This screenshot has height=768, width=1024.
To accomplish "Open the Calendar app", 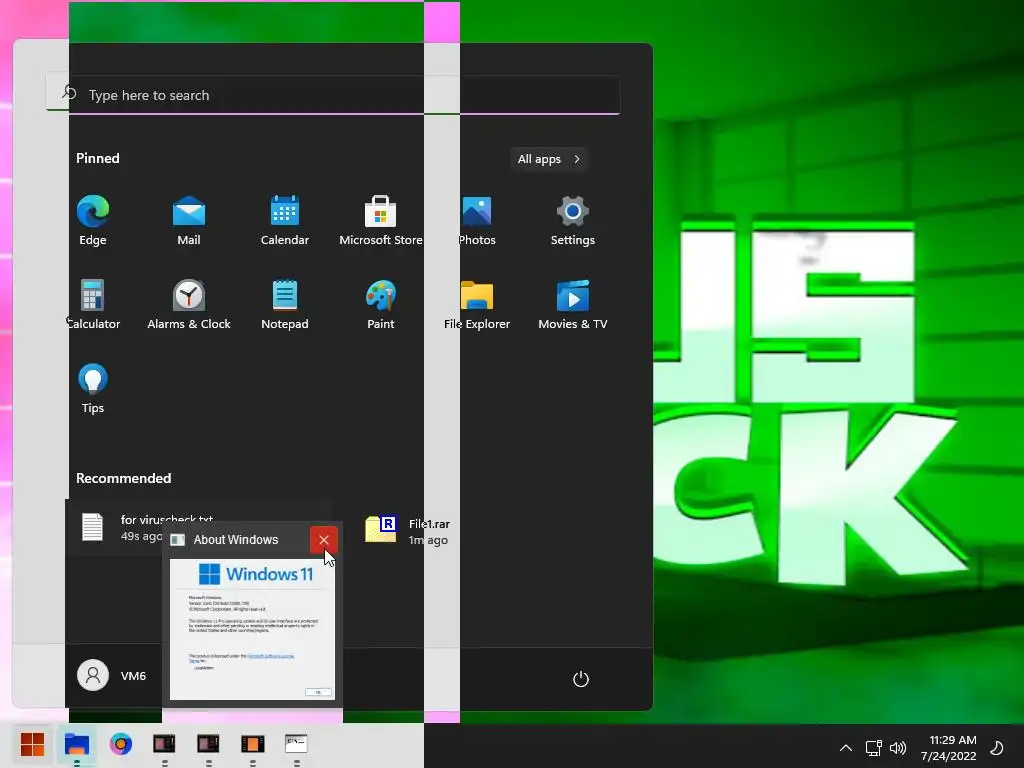I will tap(285, 221).
